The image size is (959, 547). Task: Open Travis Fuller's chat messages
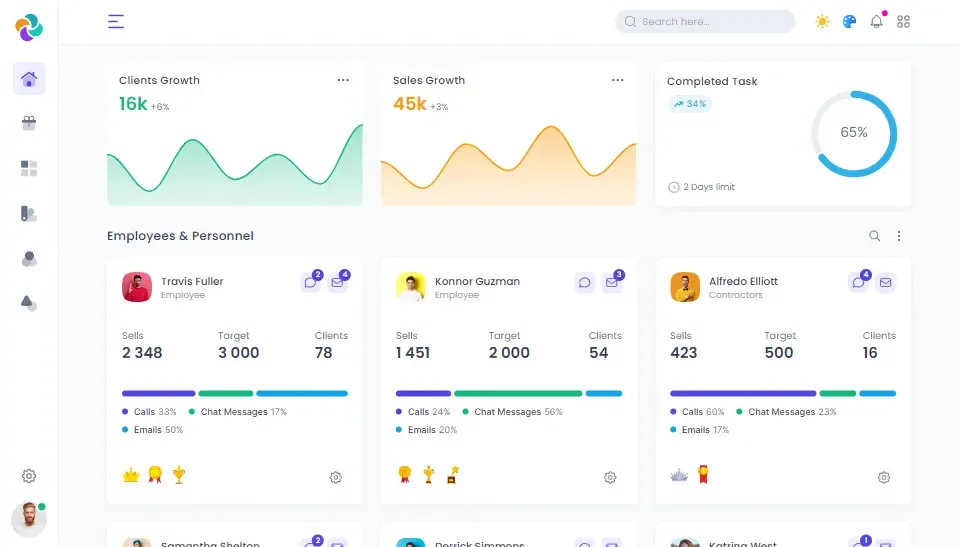coord(311,282)
